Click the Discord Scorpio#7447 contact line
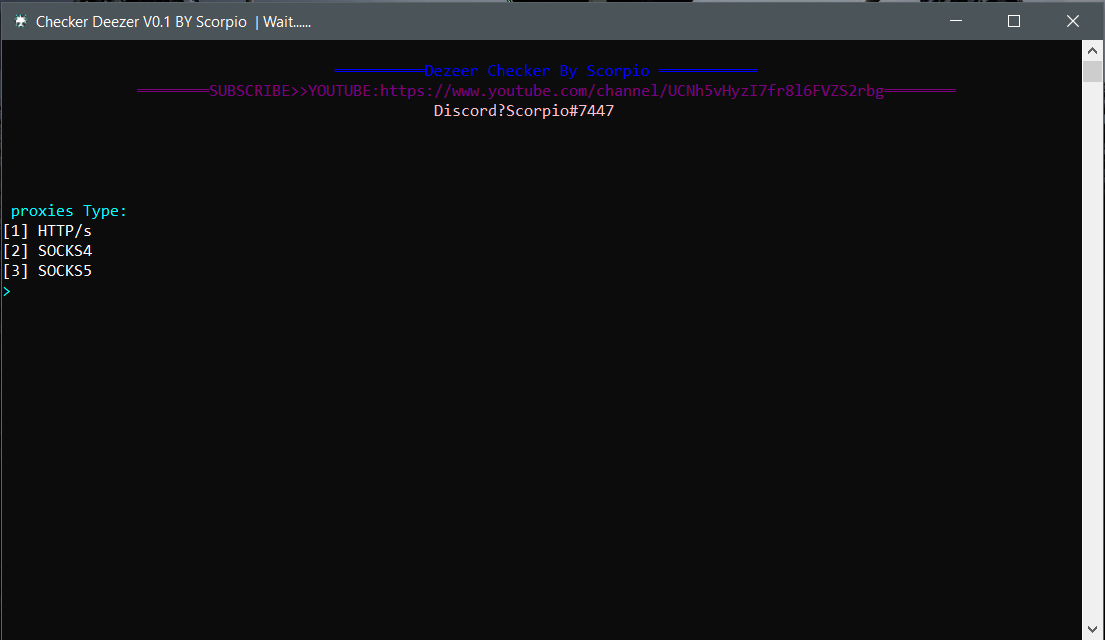Viewport: 1105px width, 640px height. (x=523, y=111)
